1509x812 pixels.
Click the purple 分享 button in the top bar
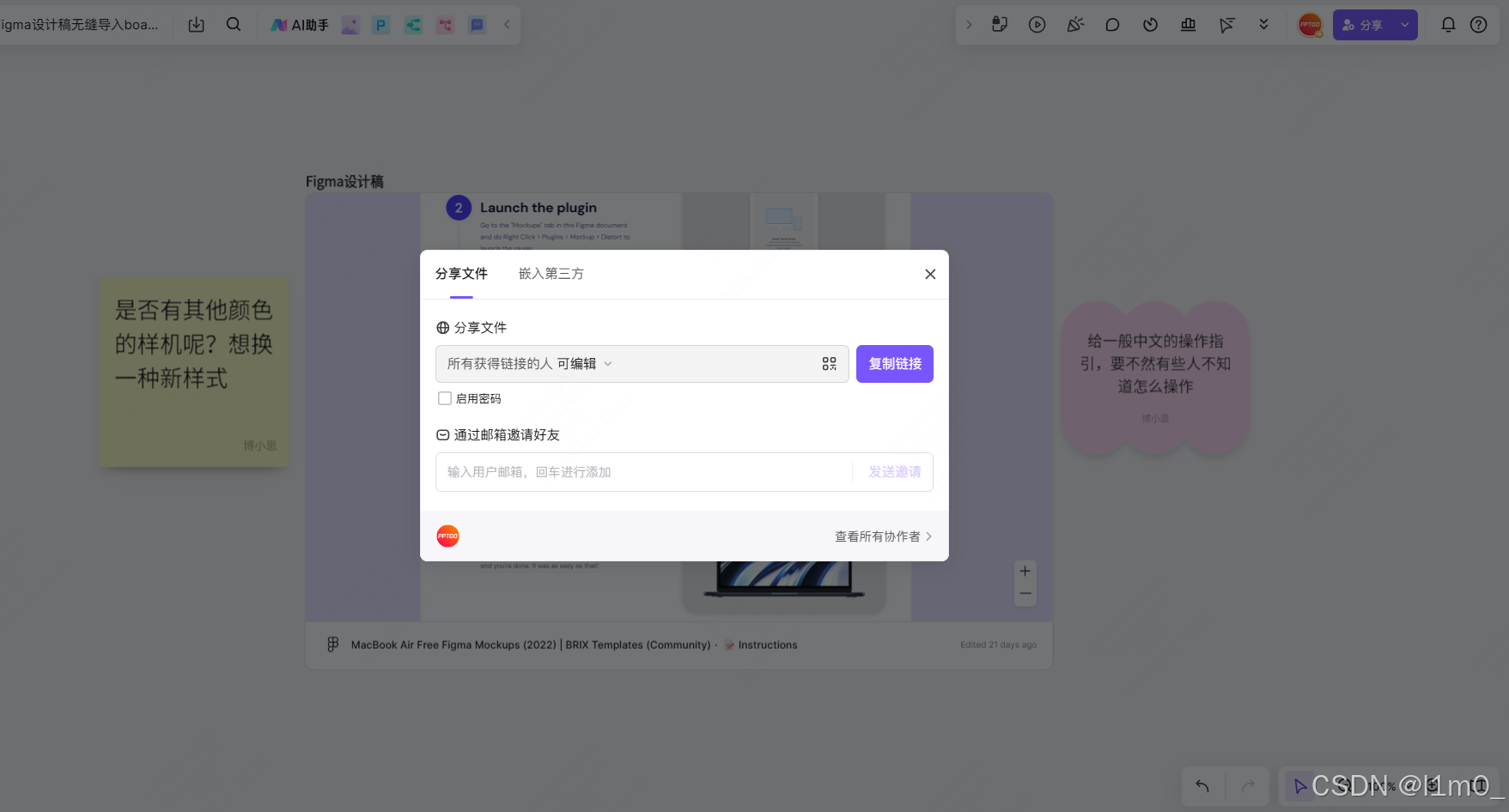(x=1362, y=25)
